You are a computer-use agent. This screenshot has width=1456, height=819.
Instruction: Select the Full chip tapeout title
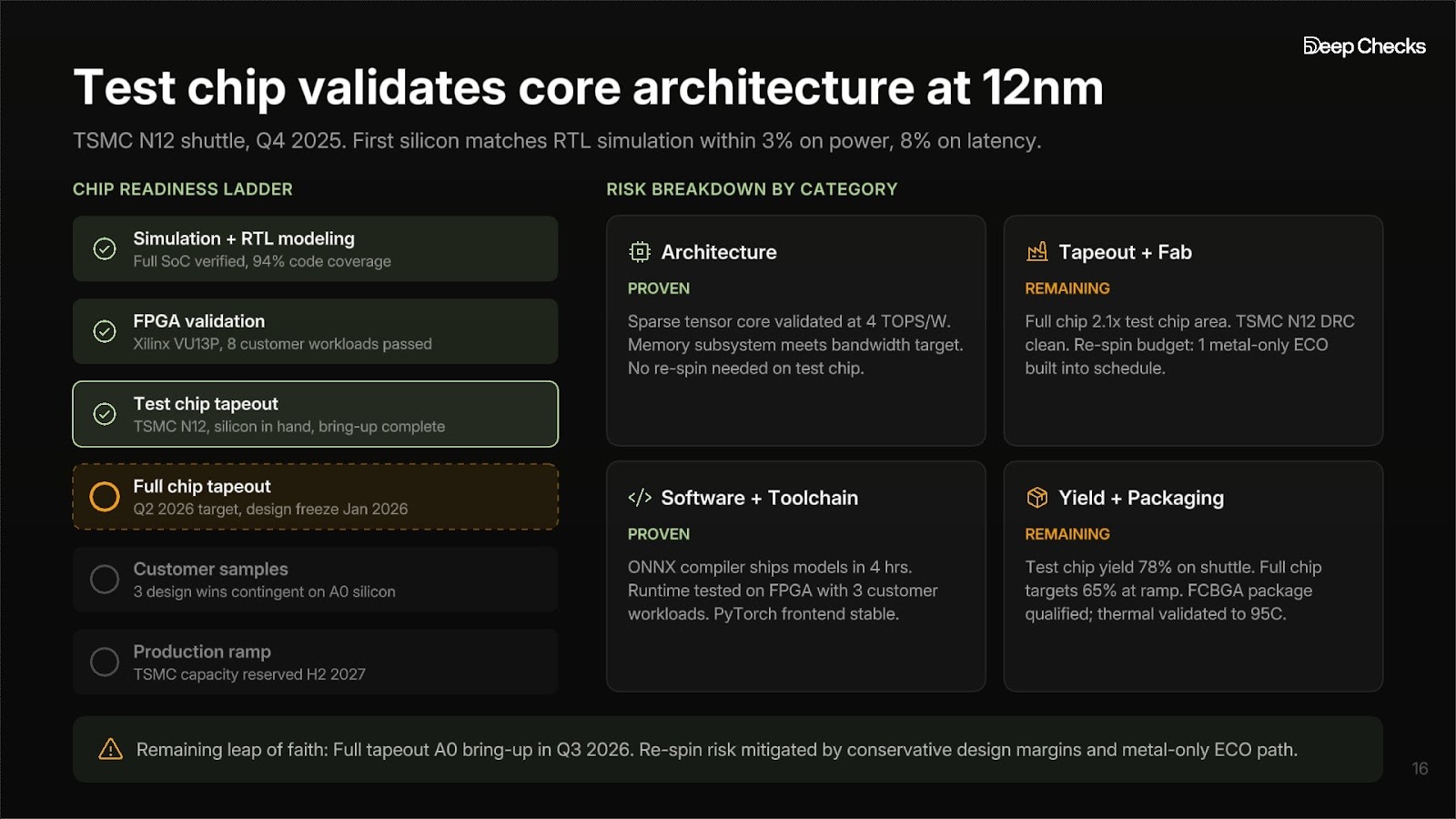[x=202, y=487]
